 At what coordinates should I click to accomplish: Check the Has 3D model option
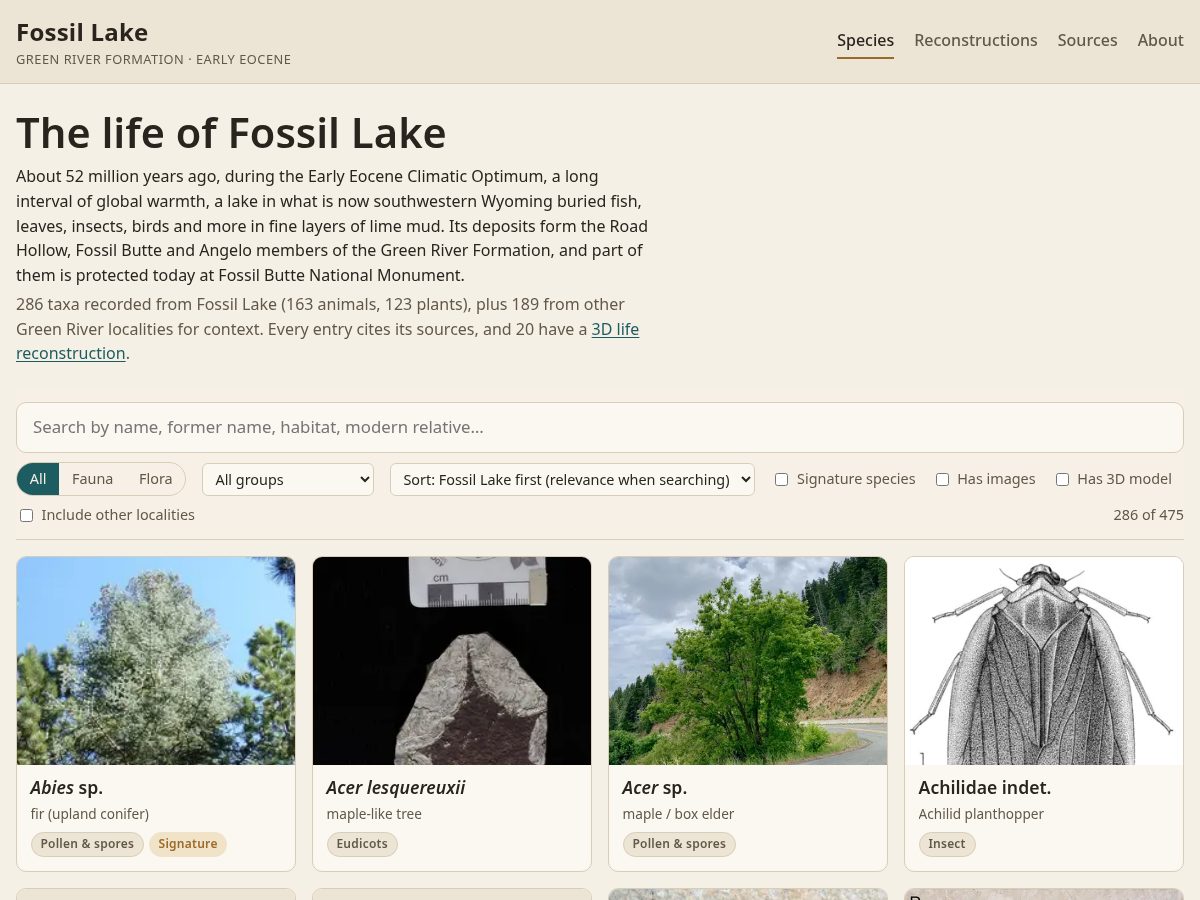[1062, 479]
